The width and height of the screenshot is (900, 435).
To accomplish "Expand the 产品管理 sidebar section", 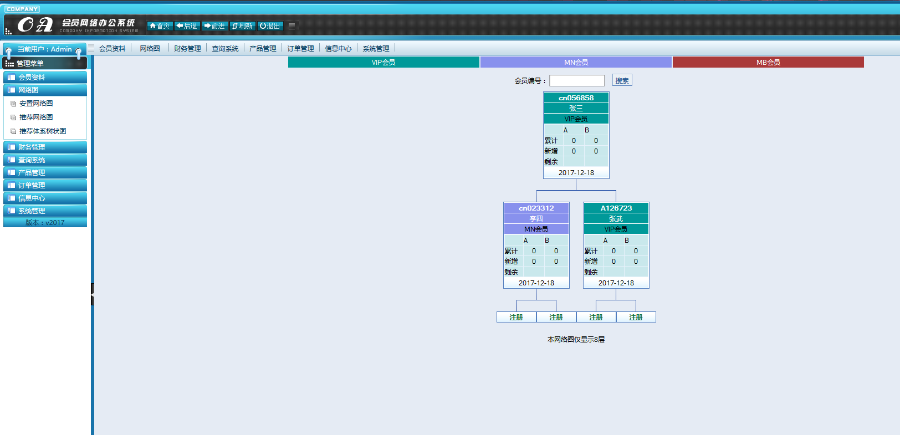I will click(x=45, y=172).
